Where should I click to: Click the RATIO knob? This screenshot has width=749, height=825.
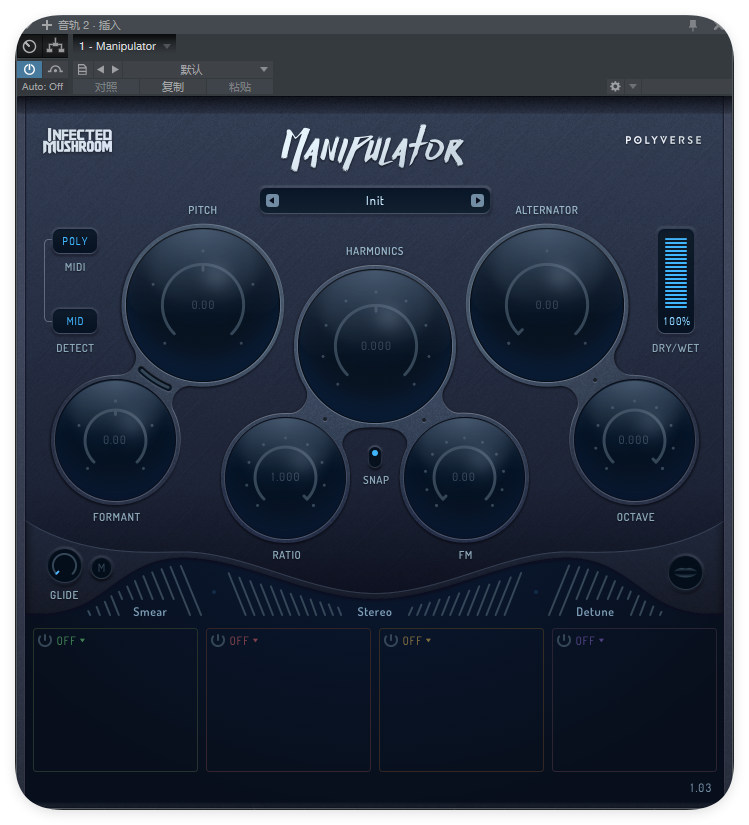285,477
